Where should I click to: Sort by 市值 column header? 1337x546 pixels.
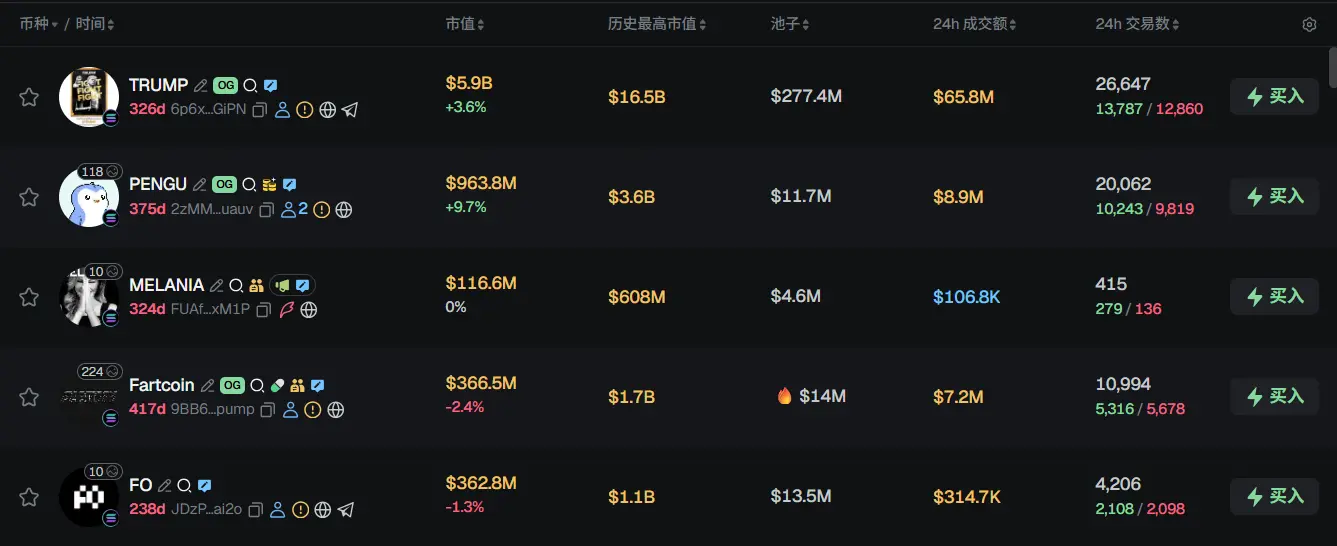click(x=466, y=24)
